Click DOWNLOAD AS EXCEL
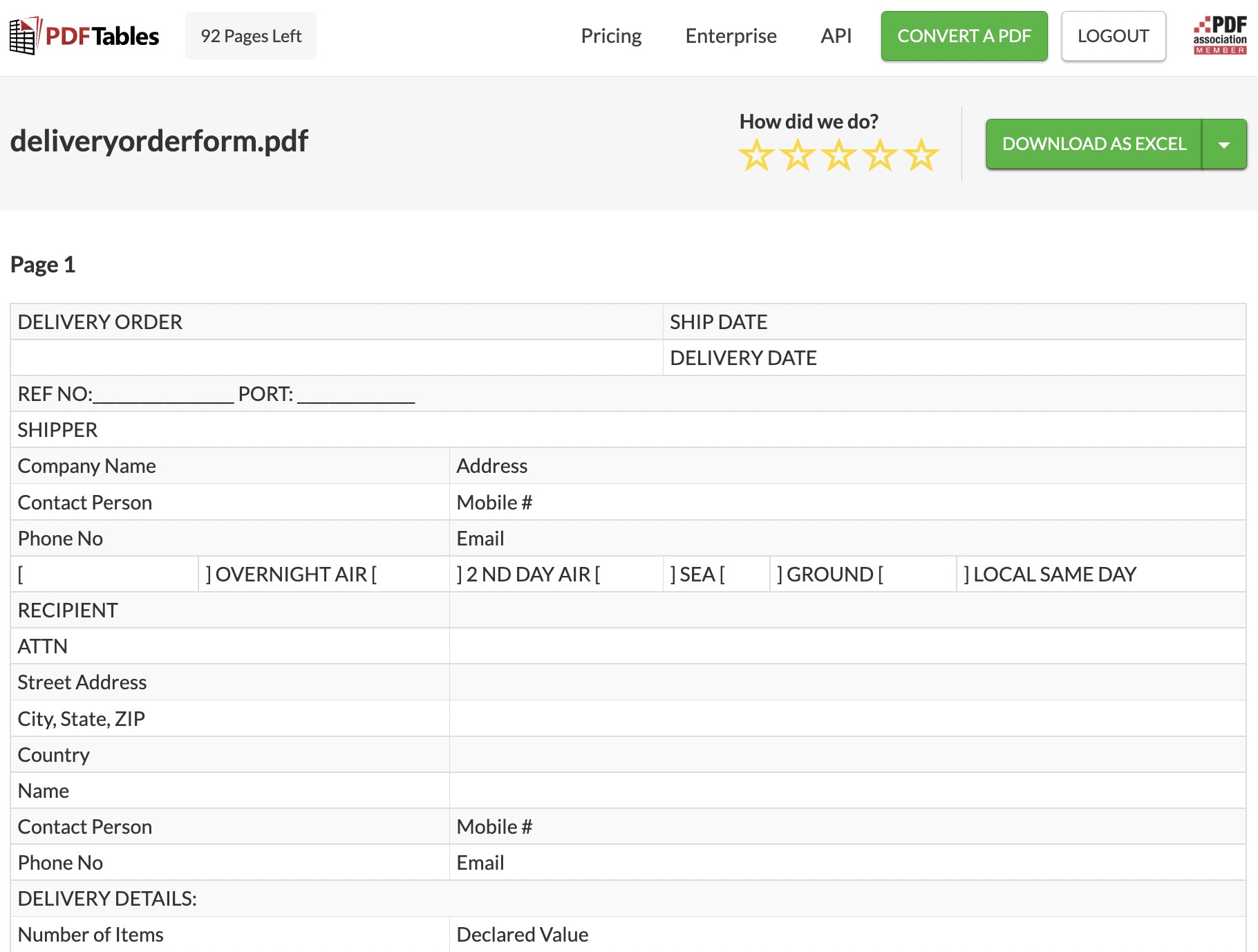Viewport: 1258px width, 952px height. pyautogui.click(x=1093, y=144)
